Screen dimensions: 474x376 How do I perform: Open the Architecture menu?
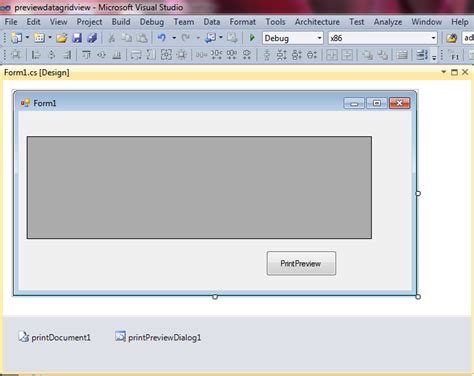tap(317, 22)
